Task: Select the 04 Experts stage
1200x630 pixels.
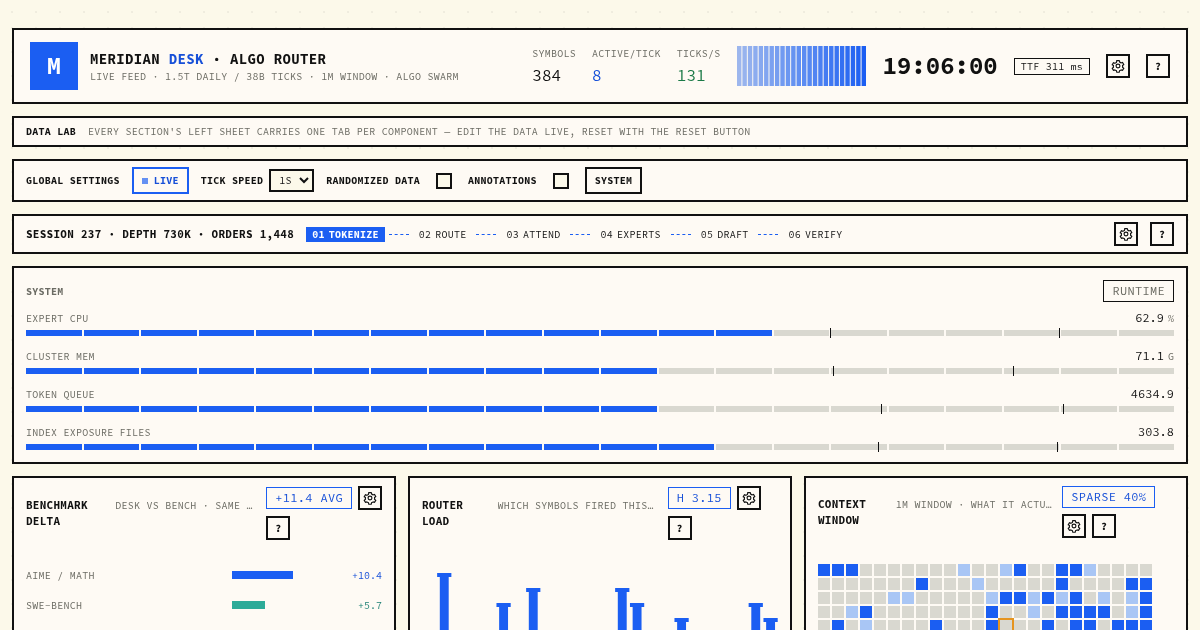Action: tap(630, 235)
